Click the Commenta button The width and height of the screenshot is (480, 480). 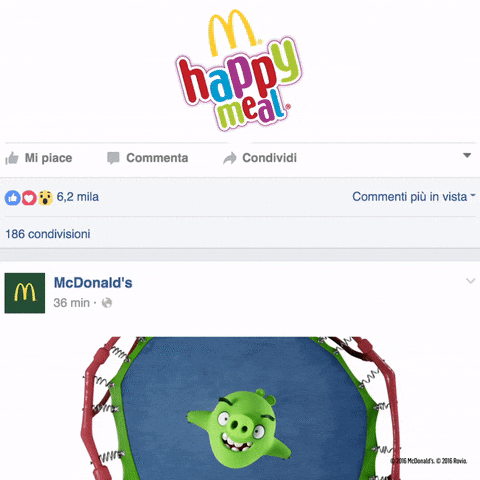(148, 158)
